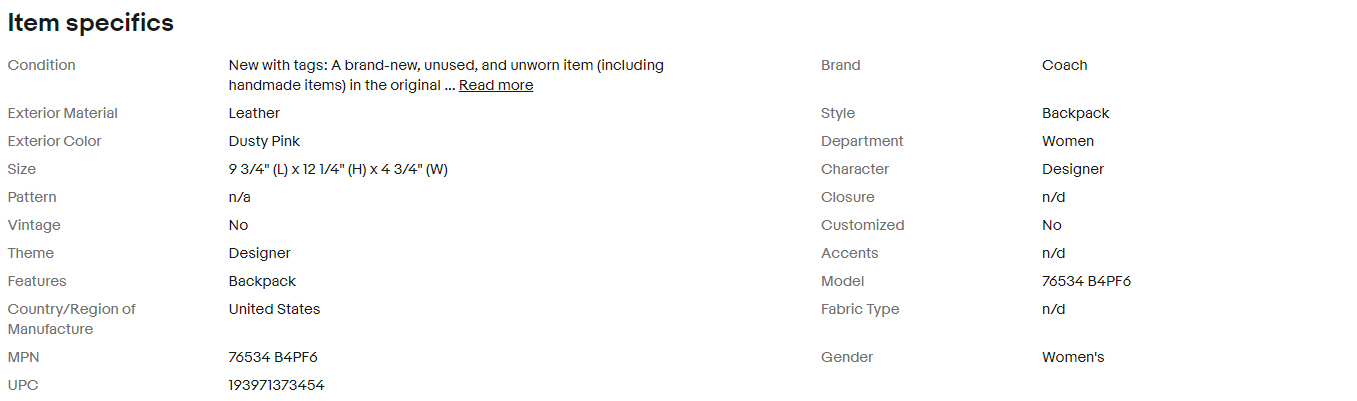Click the Women's gender value
This screenshot has height=401, width=1357.
(x=1073, y=357)
